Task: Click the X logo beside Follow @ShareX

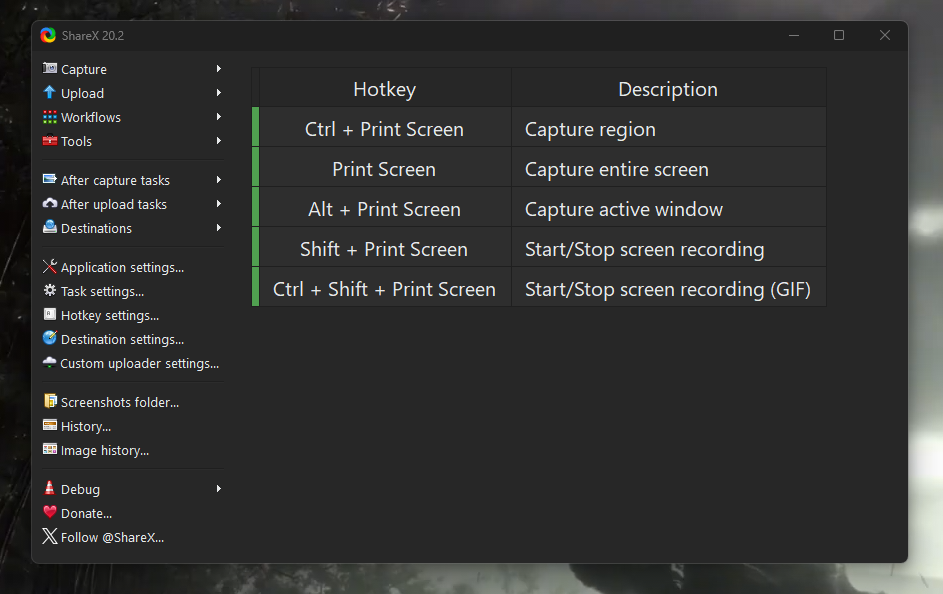Action: pos(50,536)
